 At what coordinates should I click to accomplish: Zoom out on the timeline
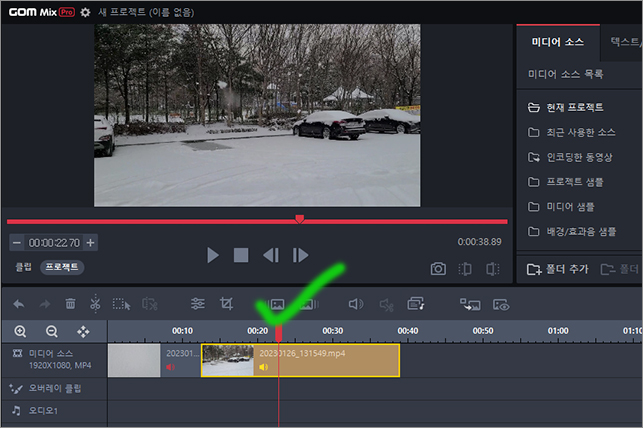tap(52, 331)
